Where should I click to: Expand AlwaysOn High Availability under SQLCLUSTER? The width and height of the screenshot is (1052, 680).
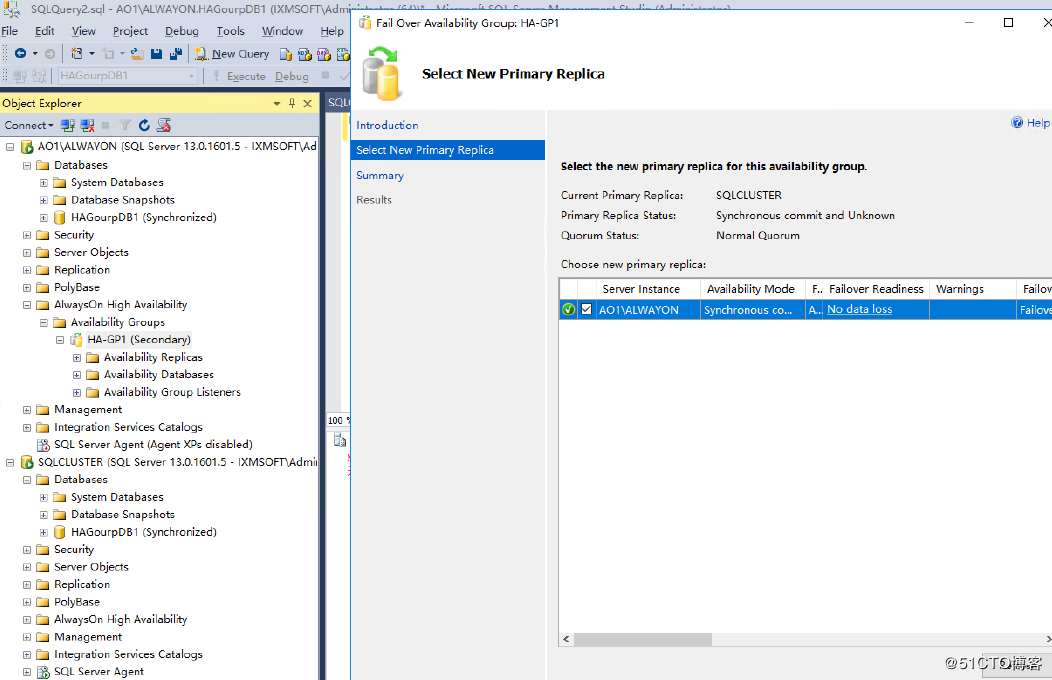27,620
